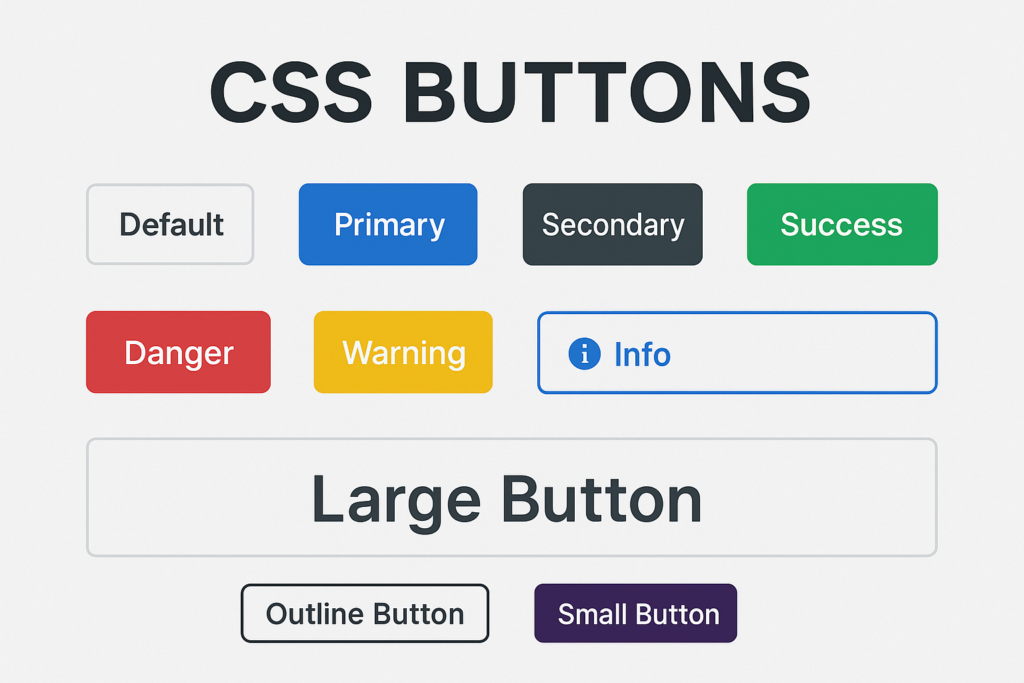Click the CSS BUTTONS page heading
This screenshot has width=1024, height=683.
click(x=510, y=92)
